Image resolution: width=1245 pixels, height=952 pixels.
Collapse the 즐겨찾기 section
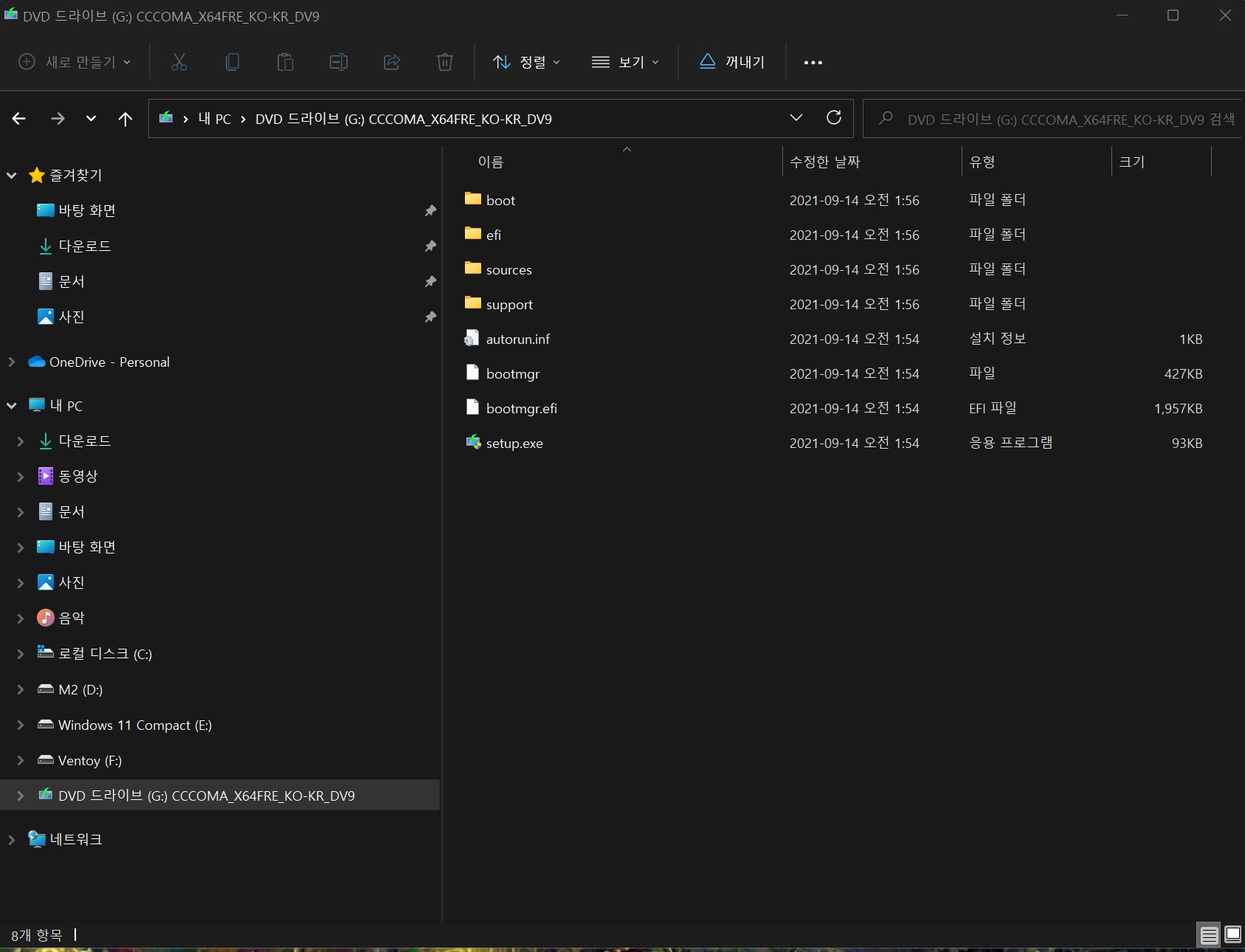tap(11, 175)
